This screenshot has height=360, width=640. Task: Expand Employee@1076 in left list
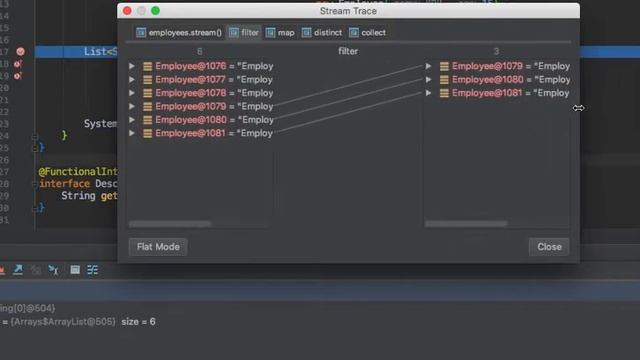click(x=132, y=66)
